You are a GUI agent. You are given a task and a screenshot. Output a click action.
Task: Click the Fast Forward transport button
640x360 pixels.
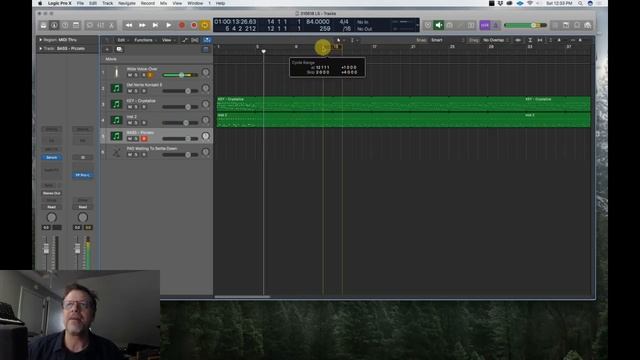coord(142,25)
